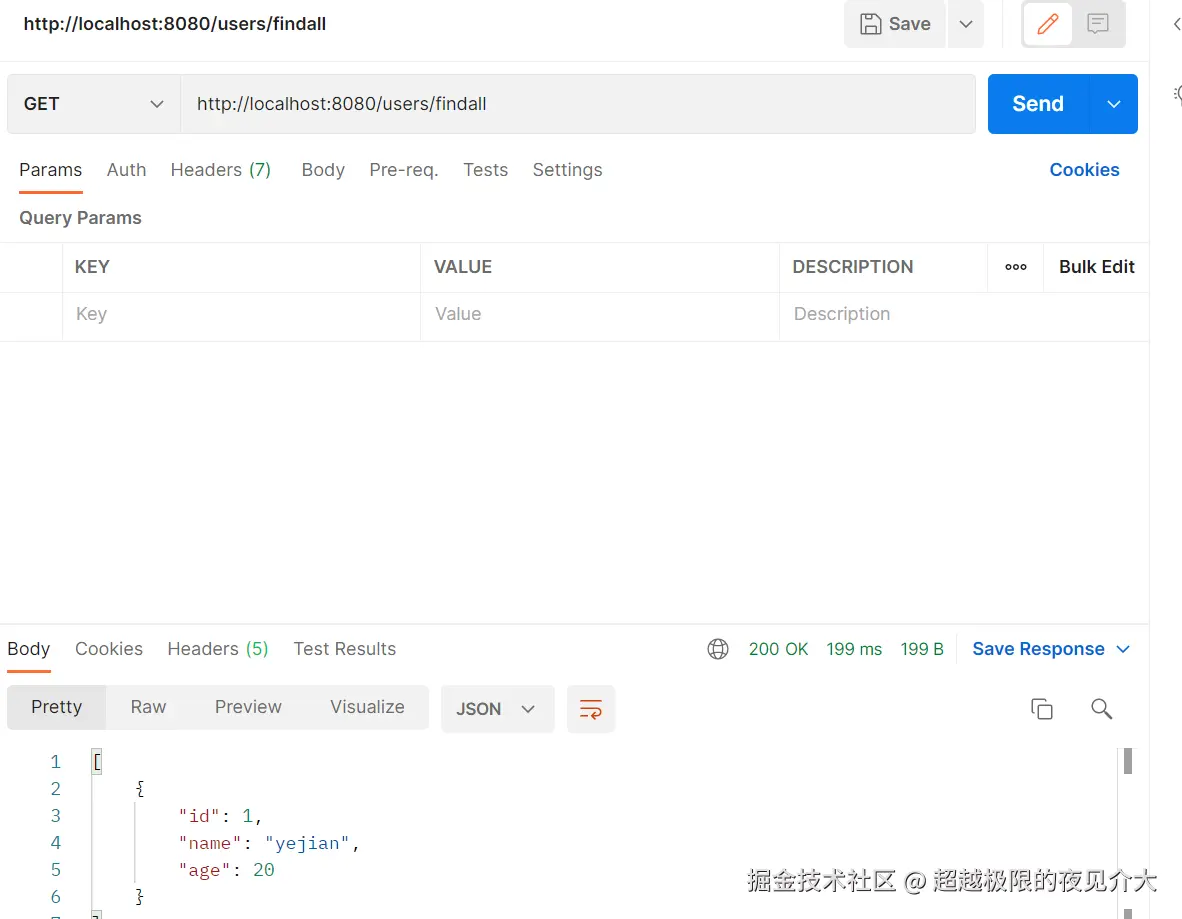1182x919 pixels.
Task: Open the response Cookies tab
Action: point(109,649)
